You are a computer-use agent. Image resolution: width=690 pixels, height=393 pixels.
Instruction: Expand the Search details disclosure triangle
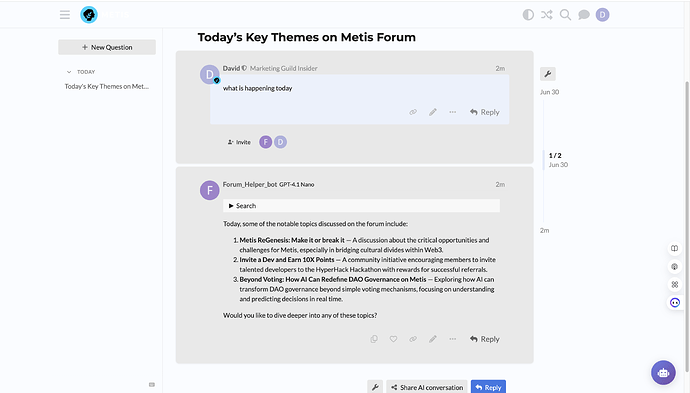(231, 206)
